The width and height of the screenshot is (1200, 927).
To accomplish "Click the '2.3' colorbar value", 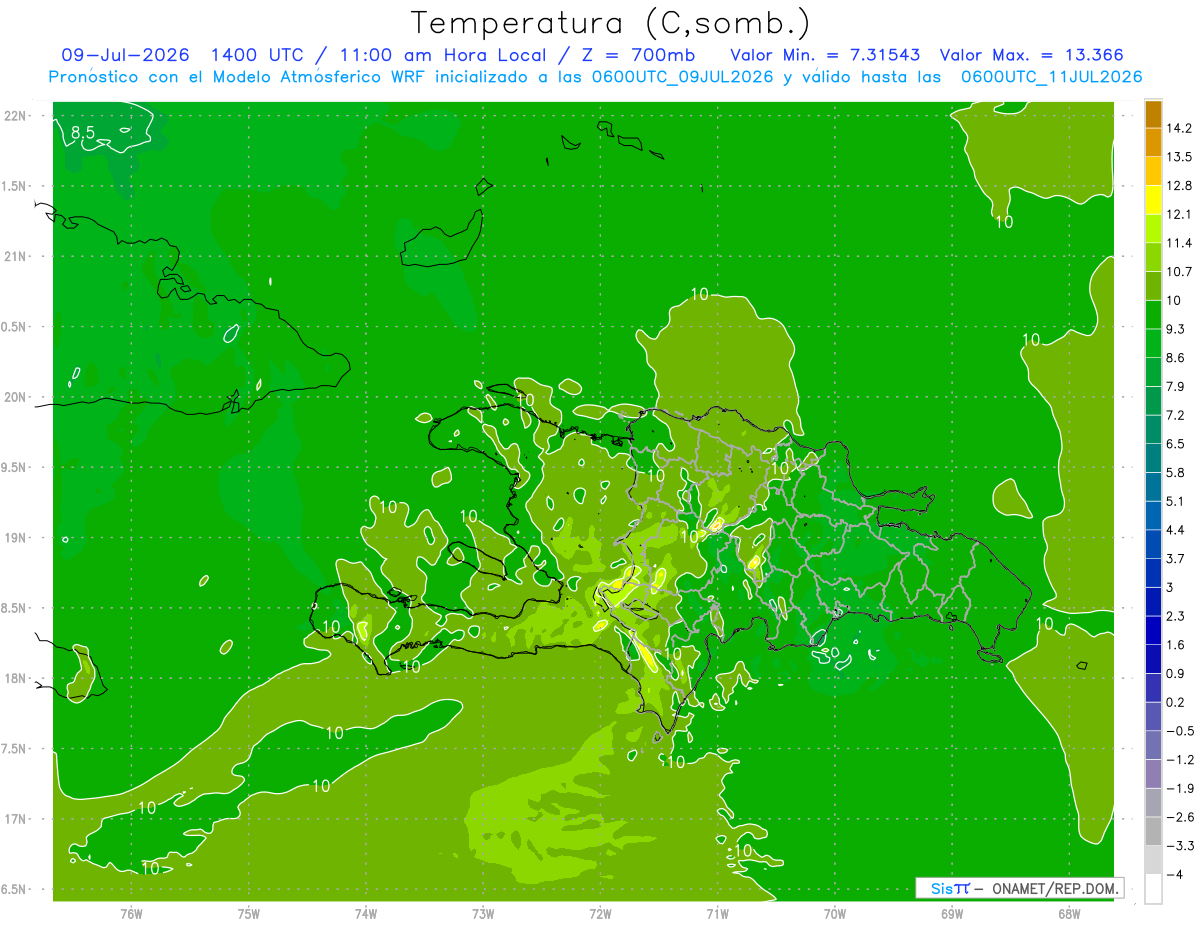I will tap(1176, 616).
